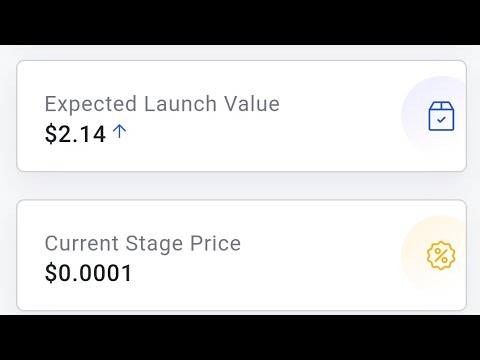
Task: Click the word "Current" in the second card
Action: point(82,243)
